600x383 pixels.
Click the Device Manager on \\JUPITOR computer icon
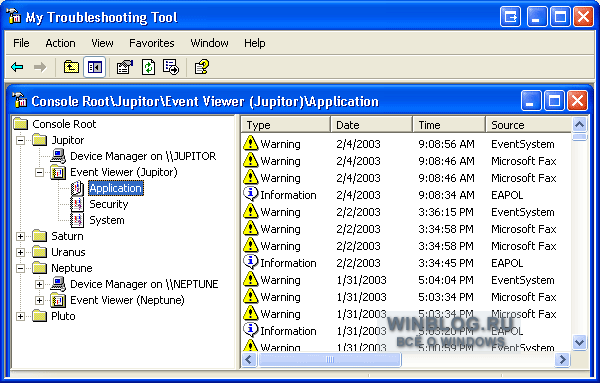(x=58, y=156)
